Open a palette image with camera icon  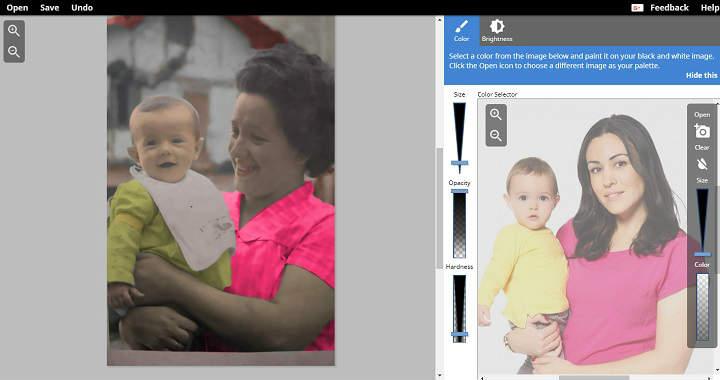coord(702,131)
